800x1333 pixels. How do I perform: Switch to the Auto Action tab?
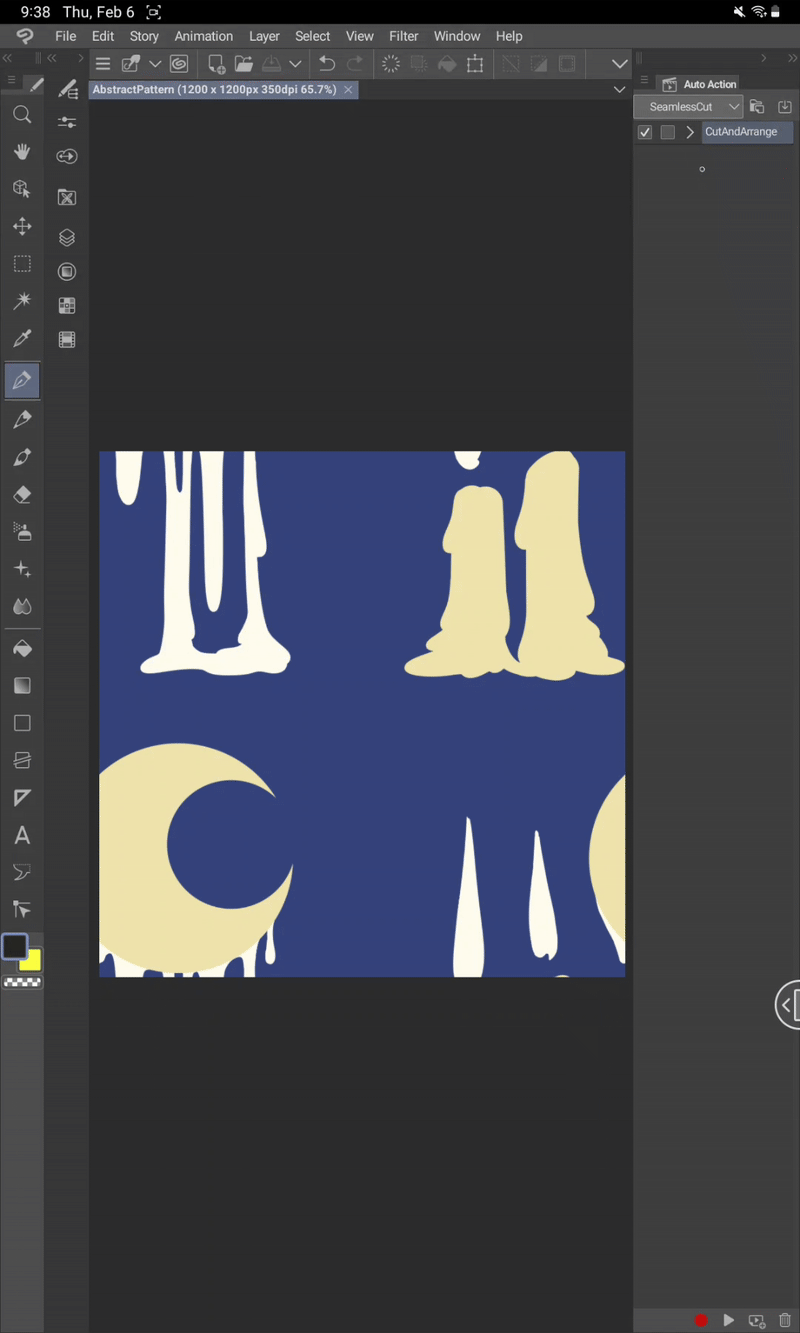pos(700,84)
